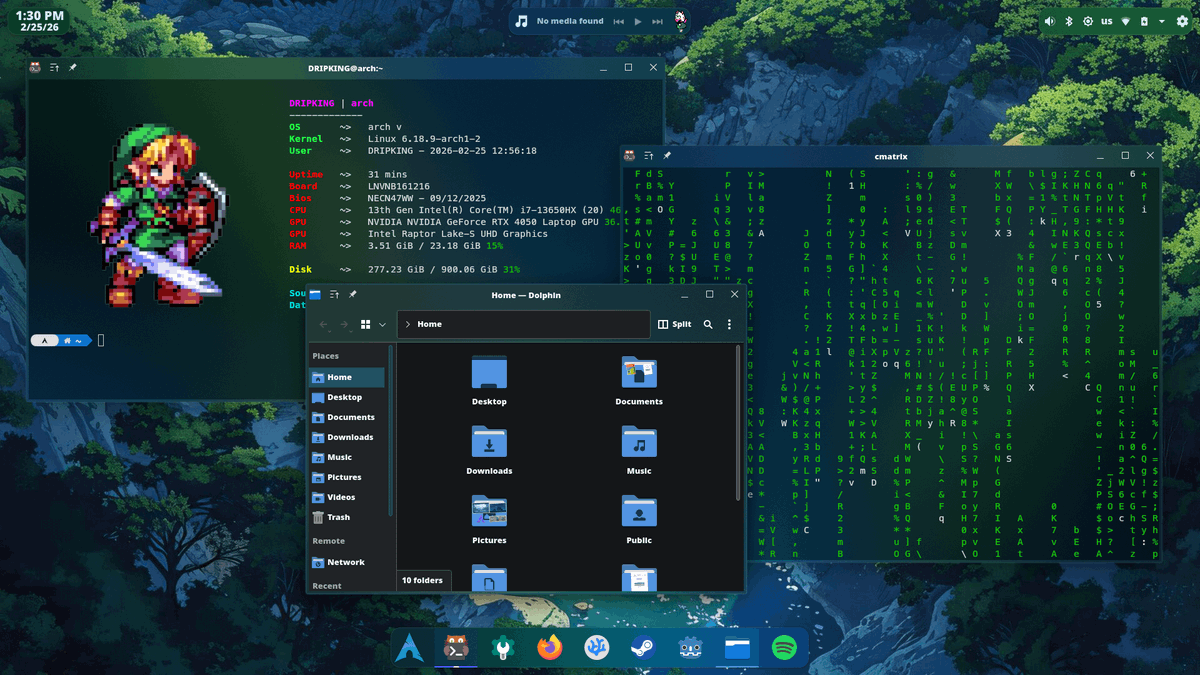Select the Pictures folder in Dolphin file view
The height and width of the screenshot is (675, 1200).
tap(489, 519)
